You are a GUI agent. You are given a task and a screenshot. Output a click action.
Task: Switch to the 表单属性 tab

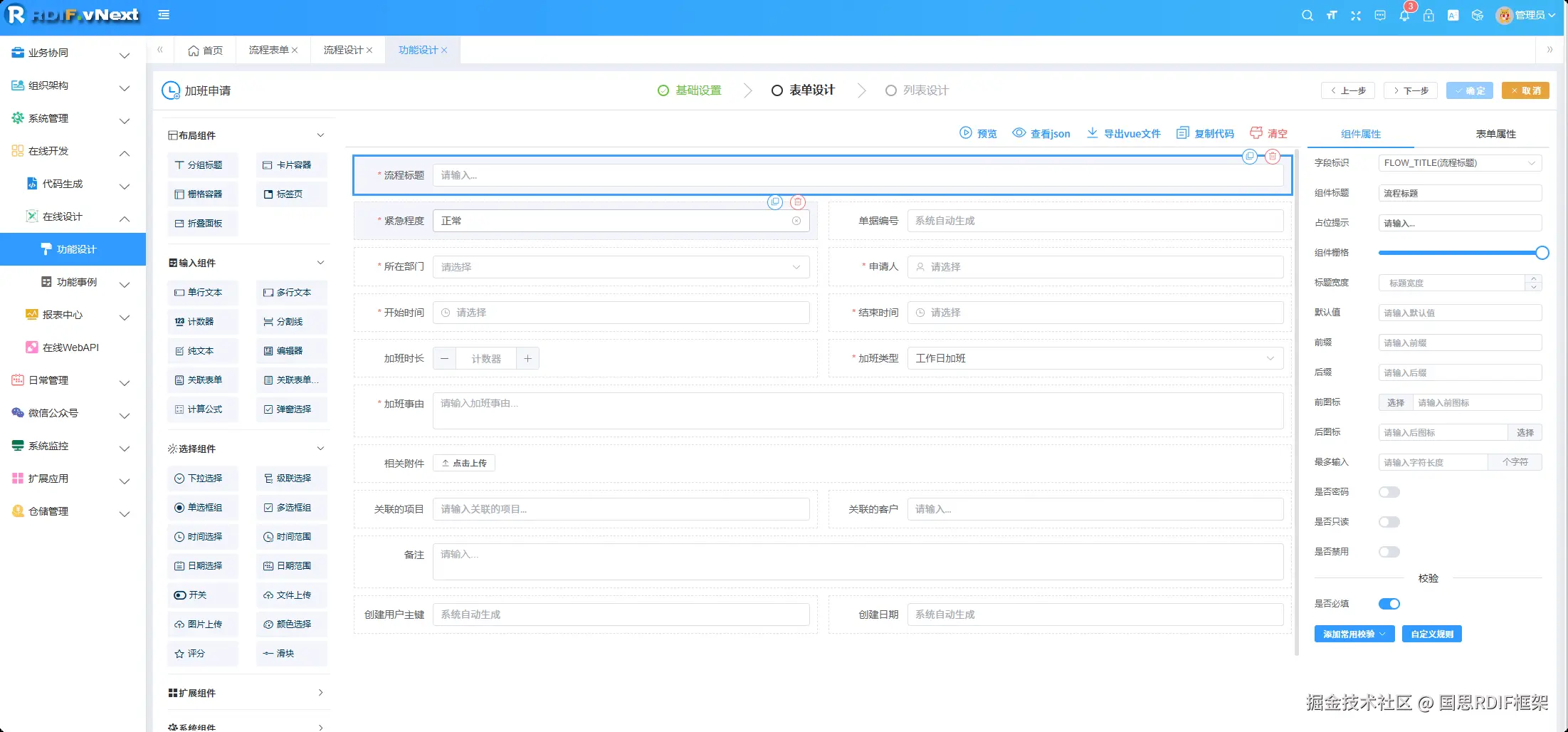tap(1495, 134)
